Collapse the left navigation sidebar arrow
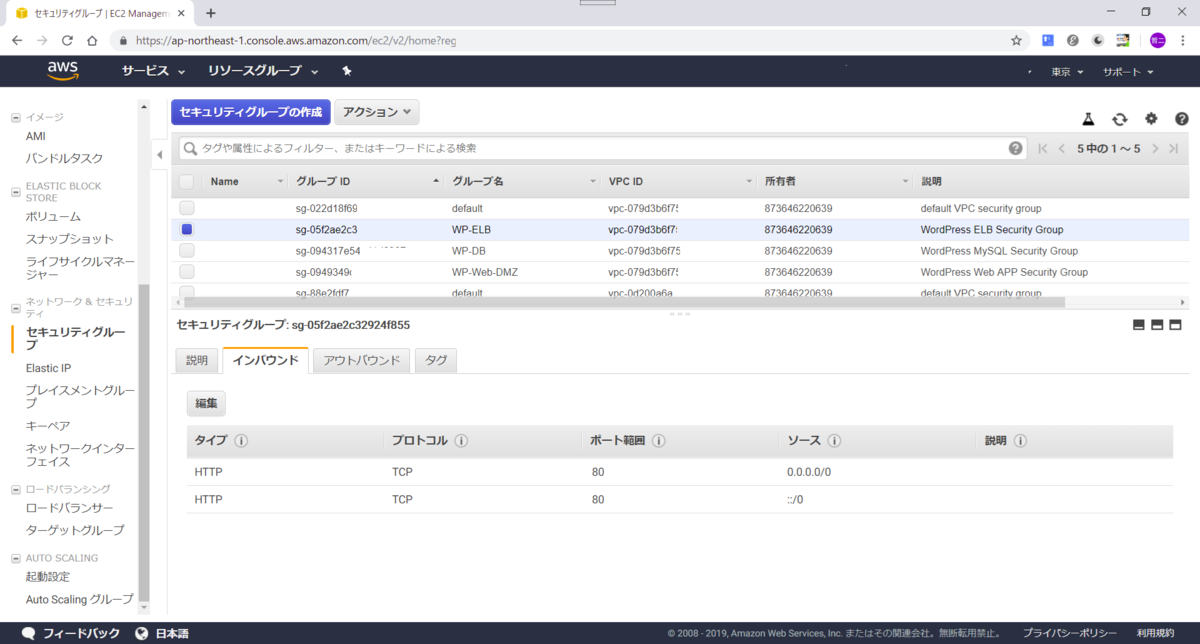The image size is (1200, 644). 159,155
